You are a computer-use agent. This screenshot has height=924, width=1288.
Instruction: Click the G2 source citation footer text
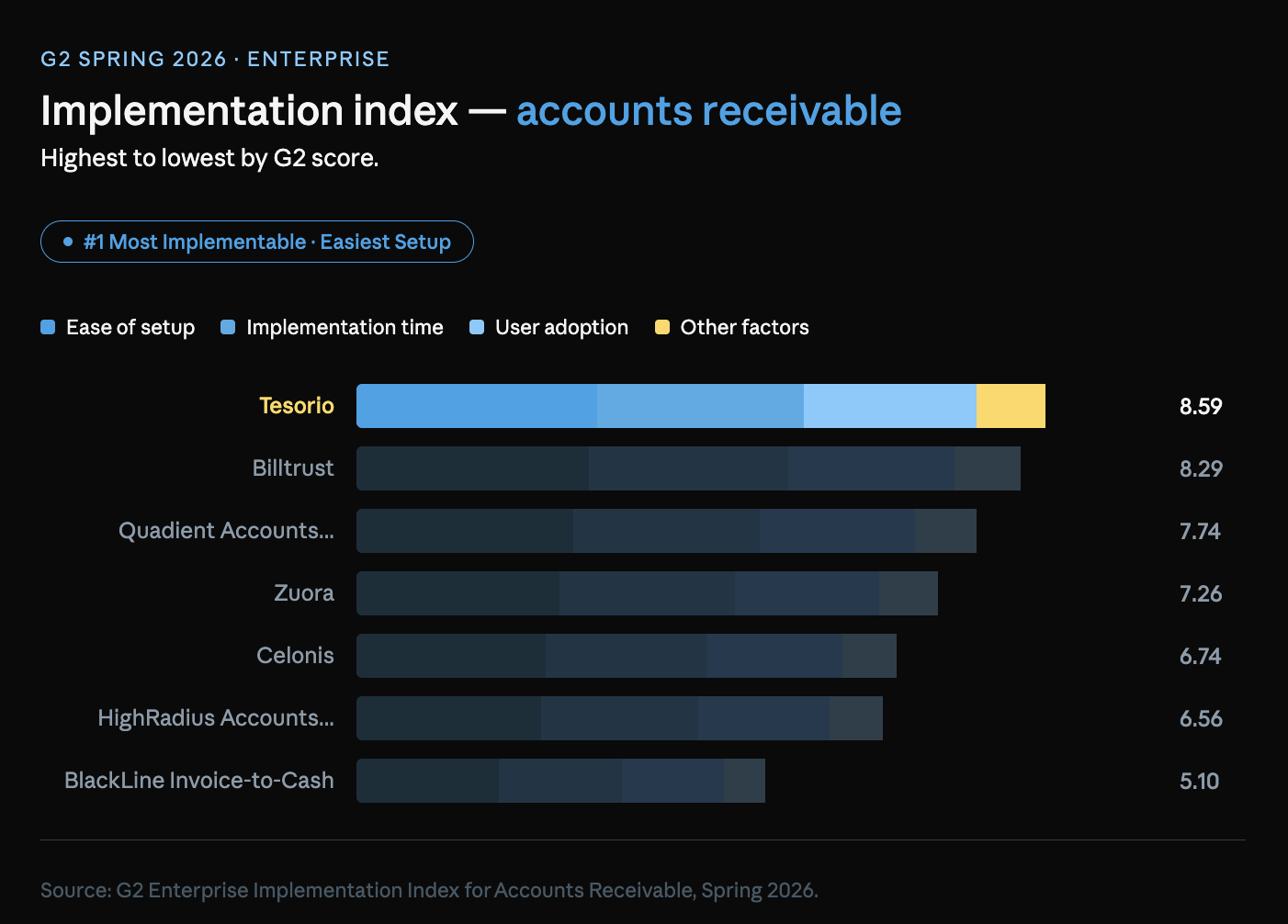(x=429, y=890)
